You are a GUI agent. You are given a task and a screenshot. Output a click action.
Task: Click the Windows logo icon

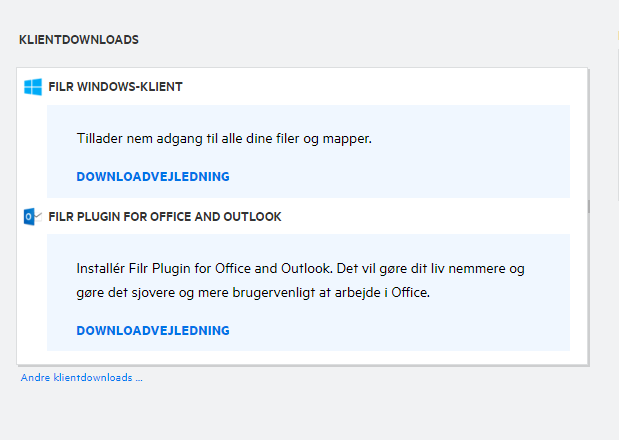[x=33, y=87]
